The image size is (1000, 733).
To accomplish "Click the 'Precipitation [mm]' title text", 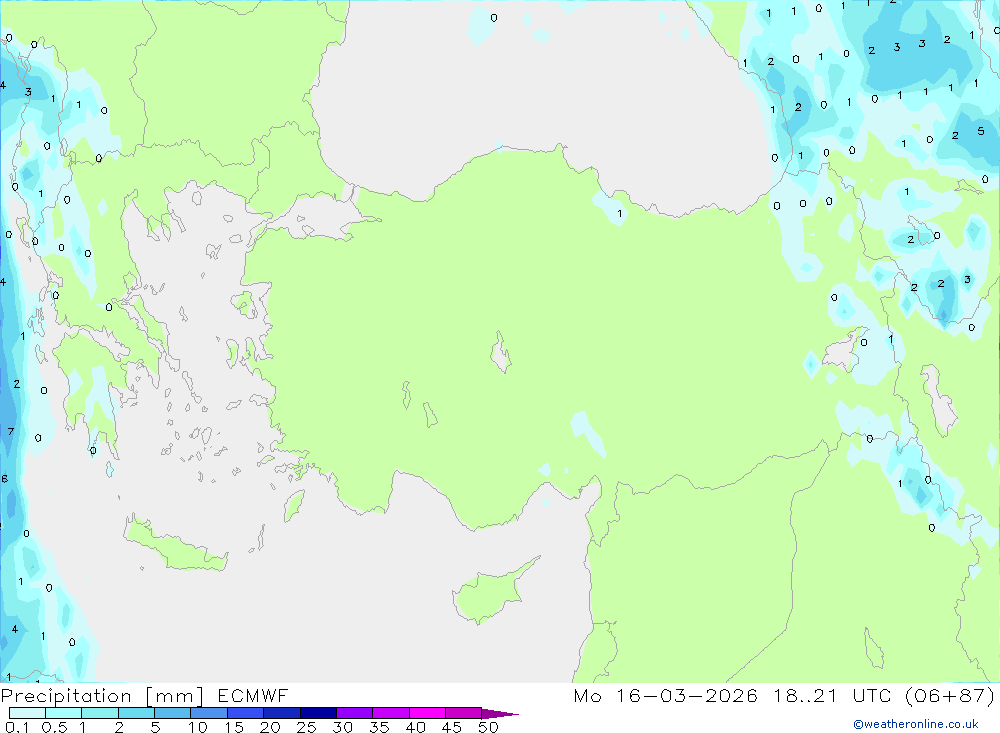I will (102, 696).
